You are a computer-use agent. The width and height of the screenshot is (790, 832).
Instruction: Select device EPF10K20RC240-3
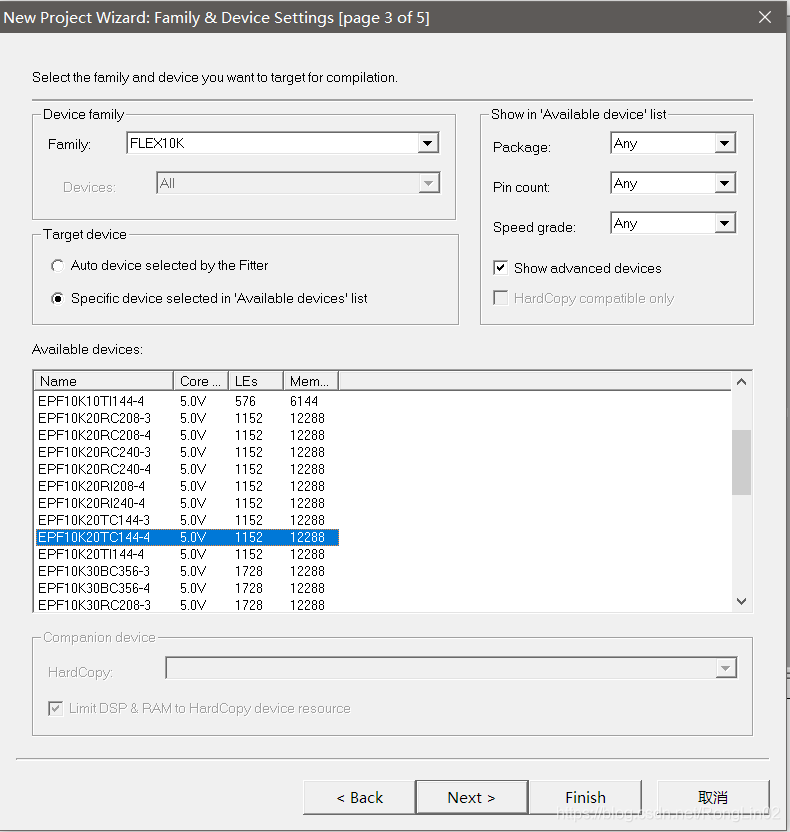pyautogui.click(x=94, y=452)
